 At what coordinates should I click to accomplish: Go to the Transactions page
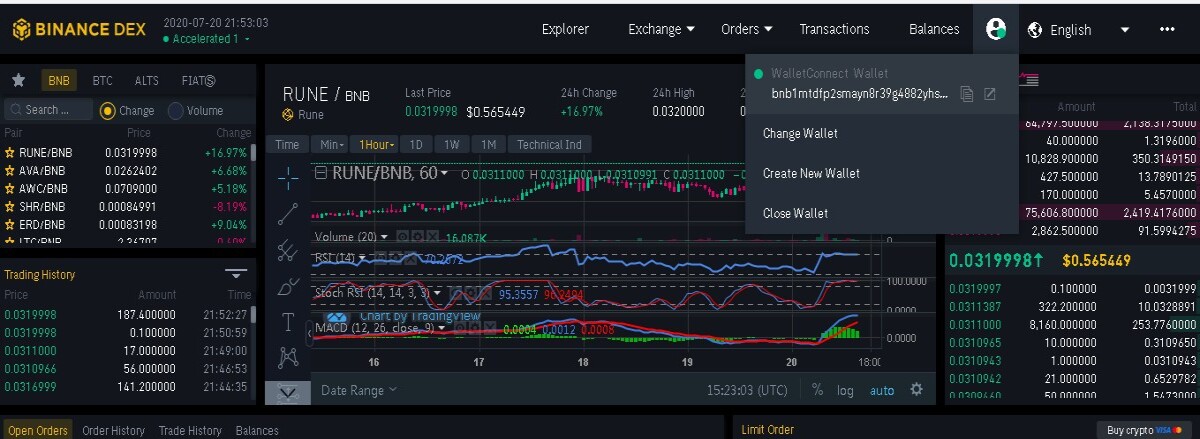tap(834, 29)
